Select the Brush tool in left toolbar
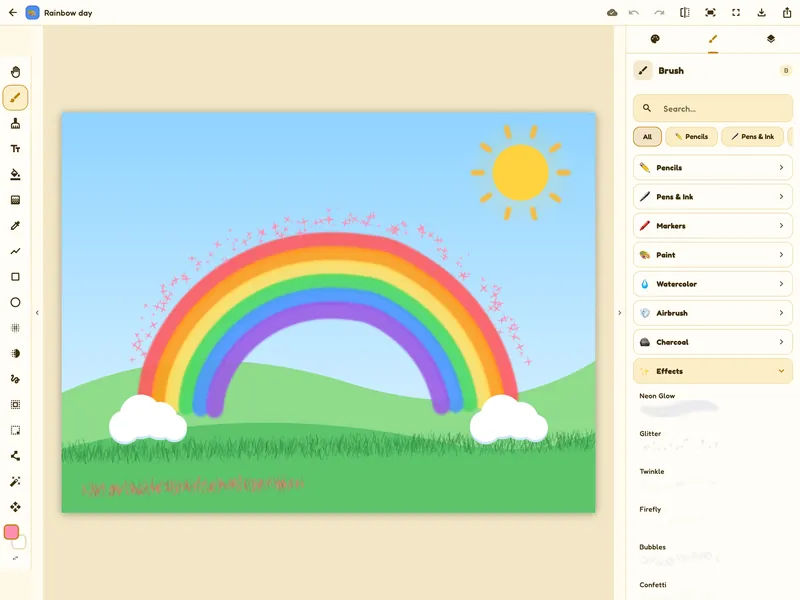The height and width of the screenshot is (600, 800). click(15, 97)
